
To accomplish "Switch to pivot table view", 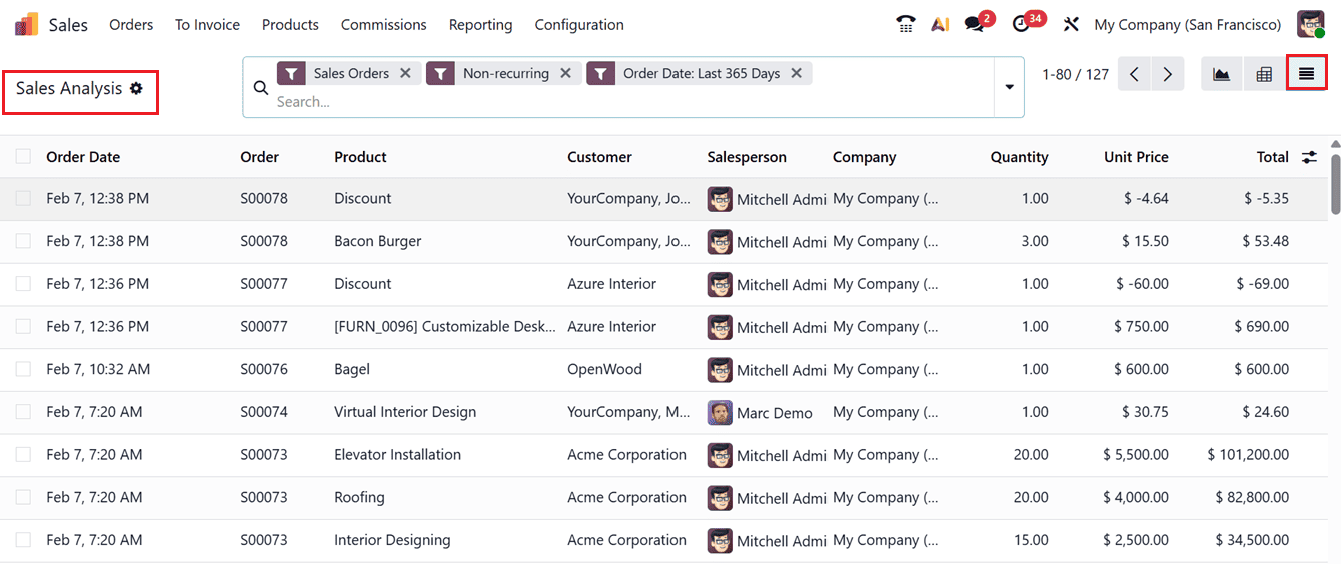I will (x=1264, y=74).
